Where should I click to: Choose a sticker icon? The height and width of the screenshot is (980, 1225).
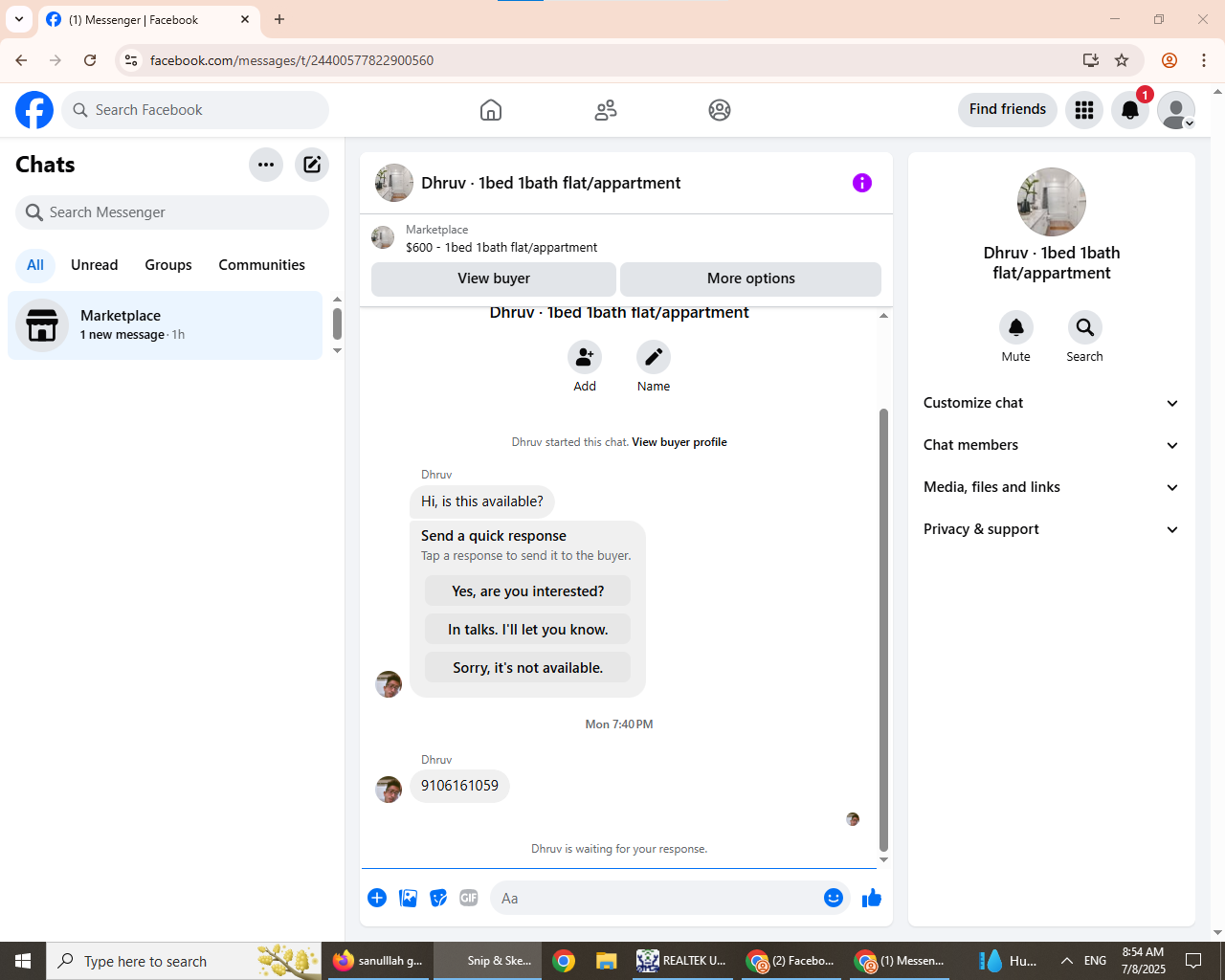pos(438,898)
